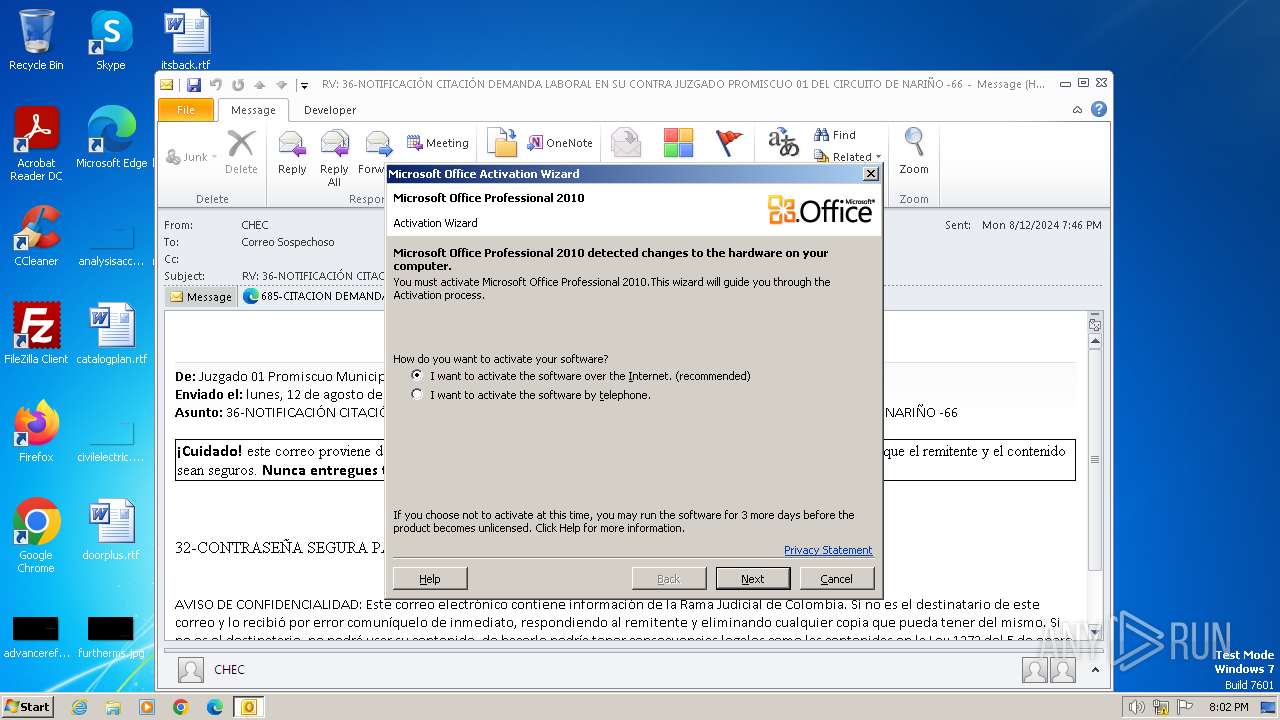Screen dimensions: 1280x720
Task: Open CCleaner desktop shortcut
Action: coord(36,236)
